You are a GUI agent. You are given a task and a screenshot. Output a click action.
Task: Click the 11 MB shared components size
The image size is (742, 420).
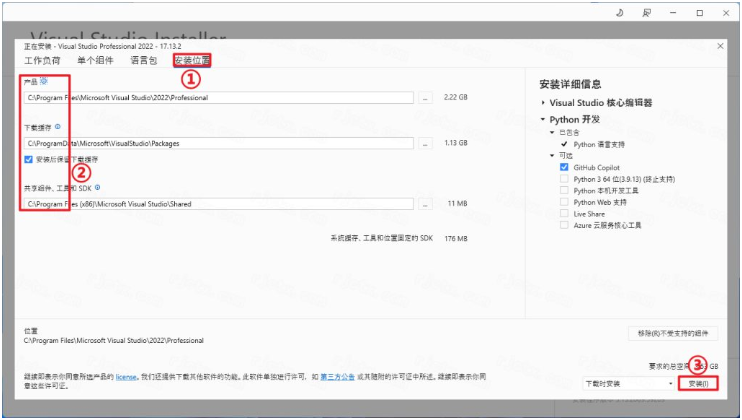(x=458, y=203)
